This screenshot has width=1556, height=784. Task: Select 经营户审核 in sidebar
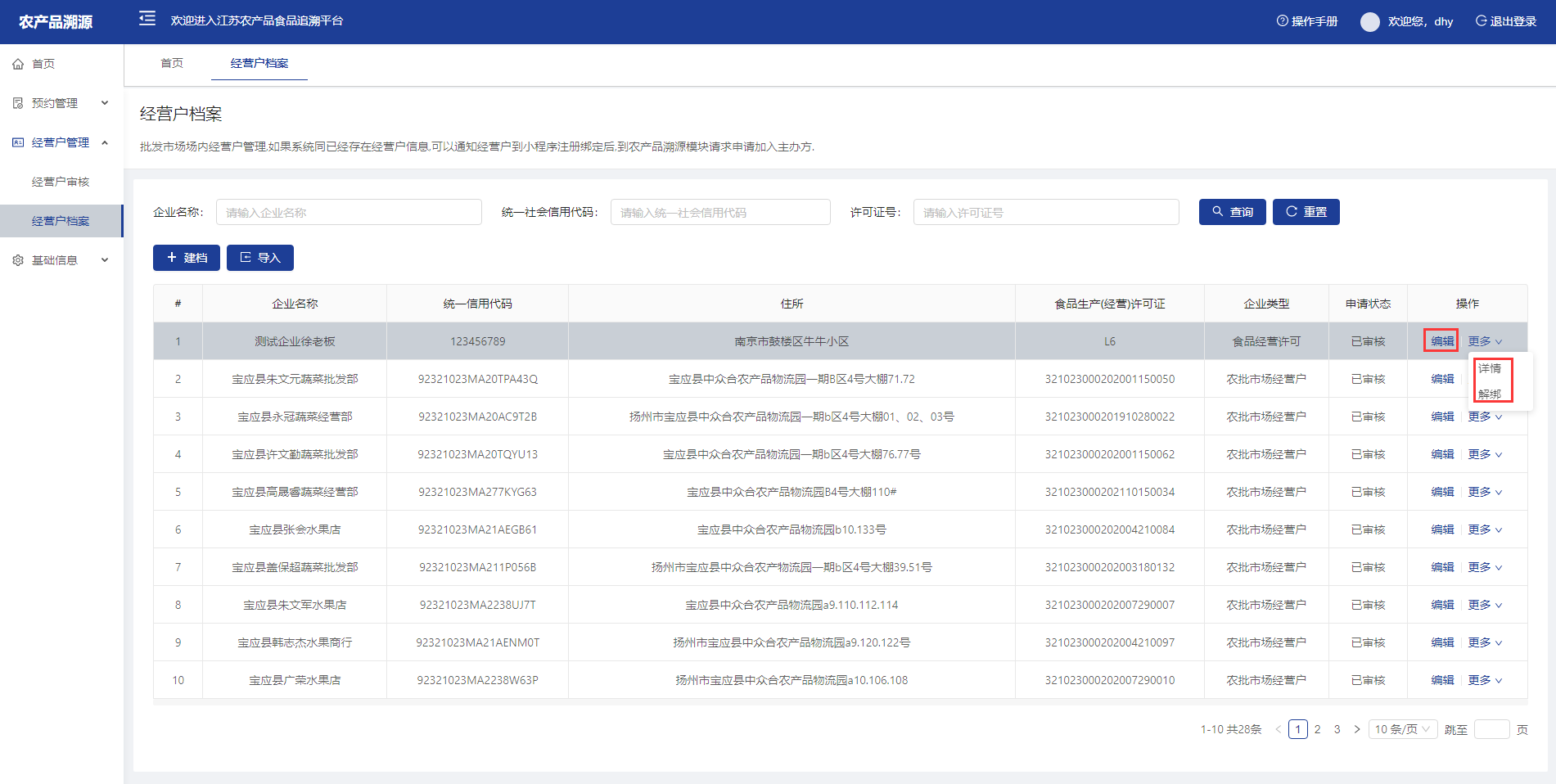click(61, 182)
